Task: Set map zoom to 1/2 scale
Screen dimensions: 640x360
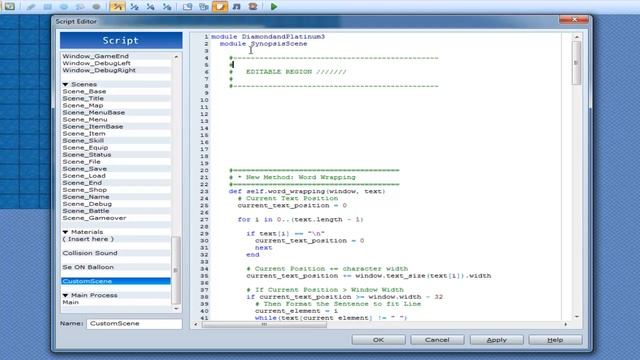Action: tap(134, 7)
